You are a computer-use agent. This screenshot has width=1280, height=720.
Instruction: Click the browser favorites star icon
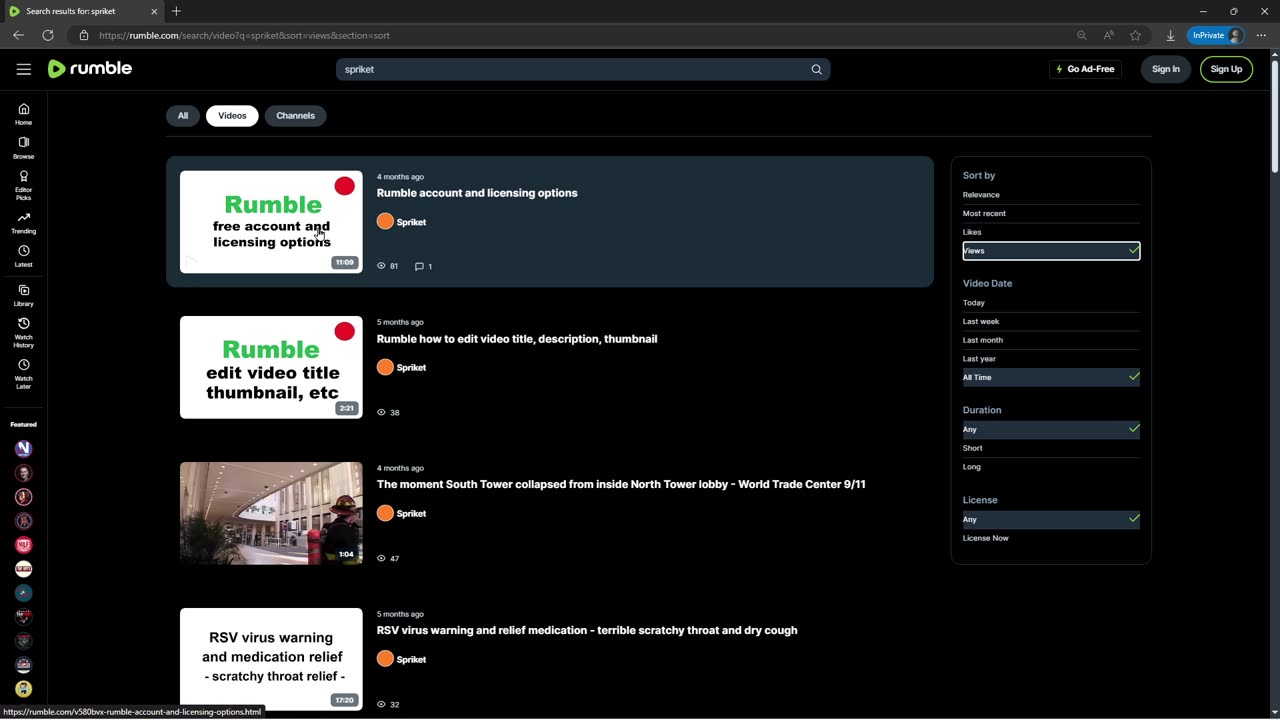1135,35
